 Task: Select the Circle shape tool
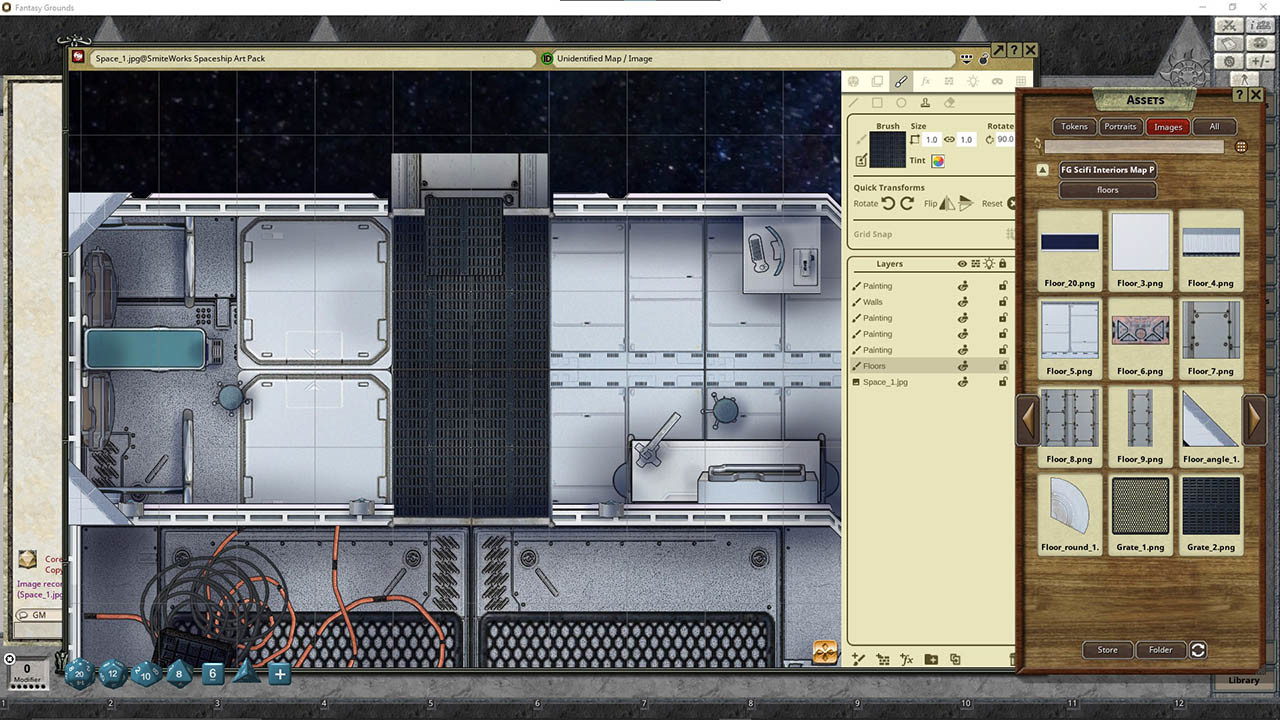click(901, 101)
